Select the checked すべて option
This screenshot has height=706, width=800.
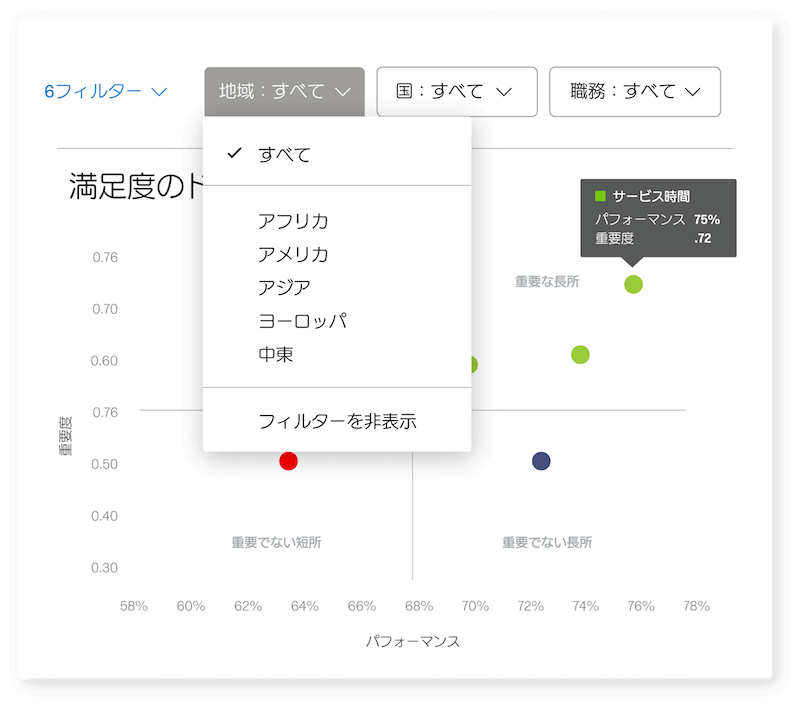[337, 154]
